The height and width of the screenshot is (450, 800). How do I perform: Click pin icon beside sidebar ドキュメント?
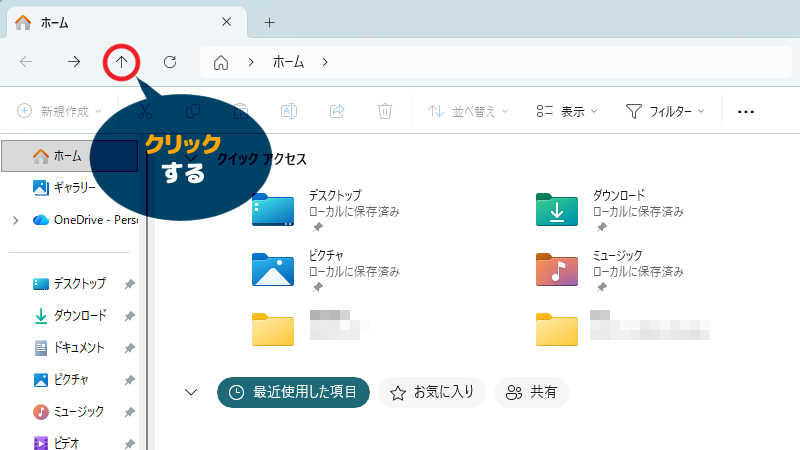130,348
